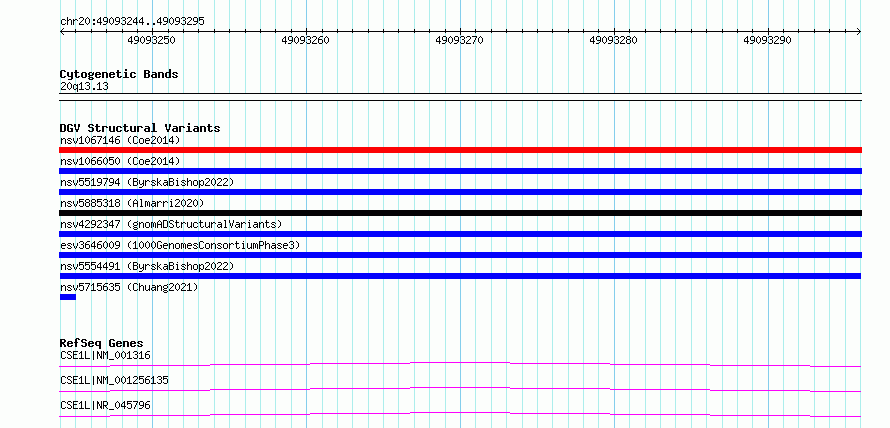This screenshot has height=428, width=890.
Task: Open variant esv3646009 (1000GenomesConsortiumPhase3) label
Action: [180, 245]
